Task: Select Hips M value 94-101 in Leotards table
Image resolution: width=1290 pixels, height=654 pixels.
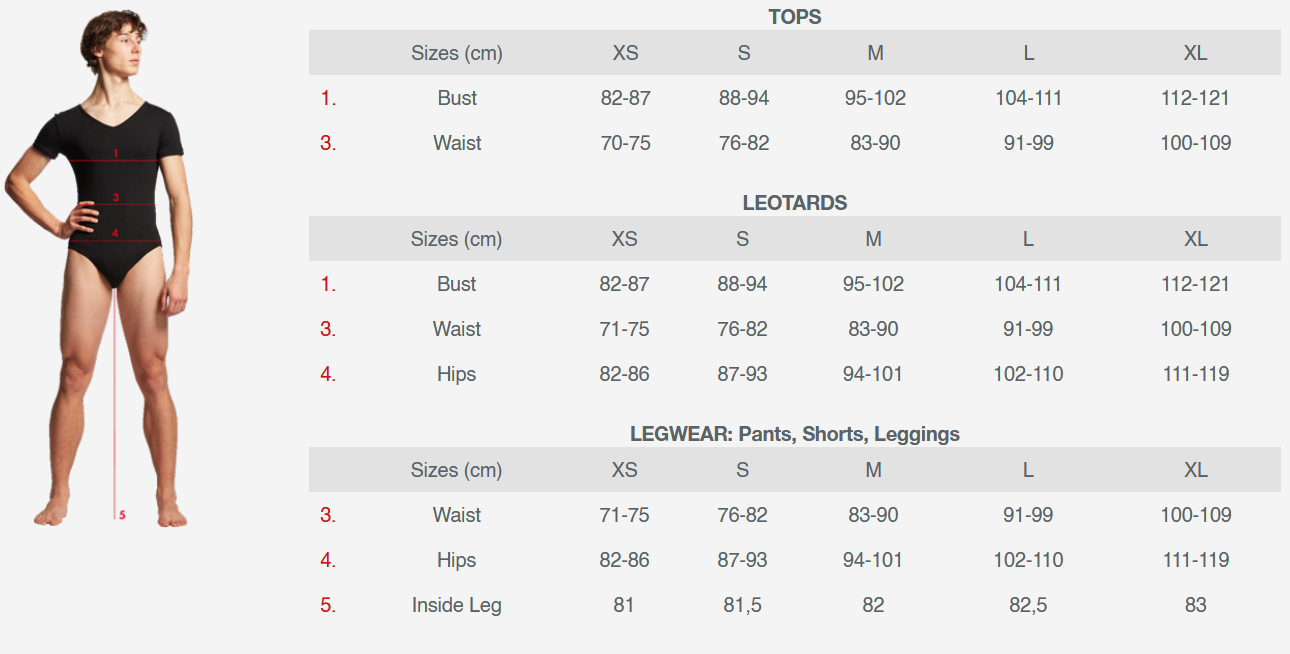Action: [873, 374]
